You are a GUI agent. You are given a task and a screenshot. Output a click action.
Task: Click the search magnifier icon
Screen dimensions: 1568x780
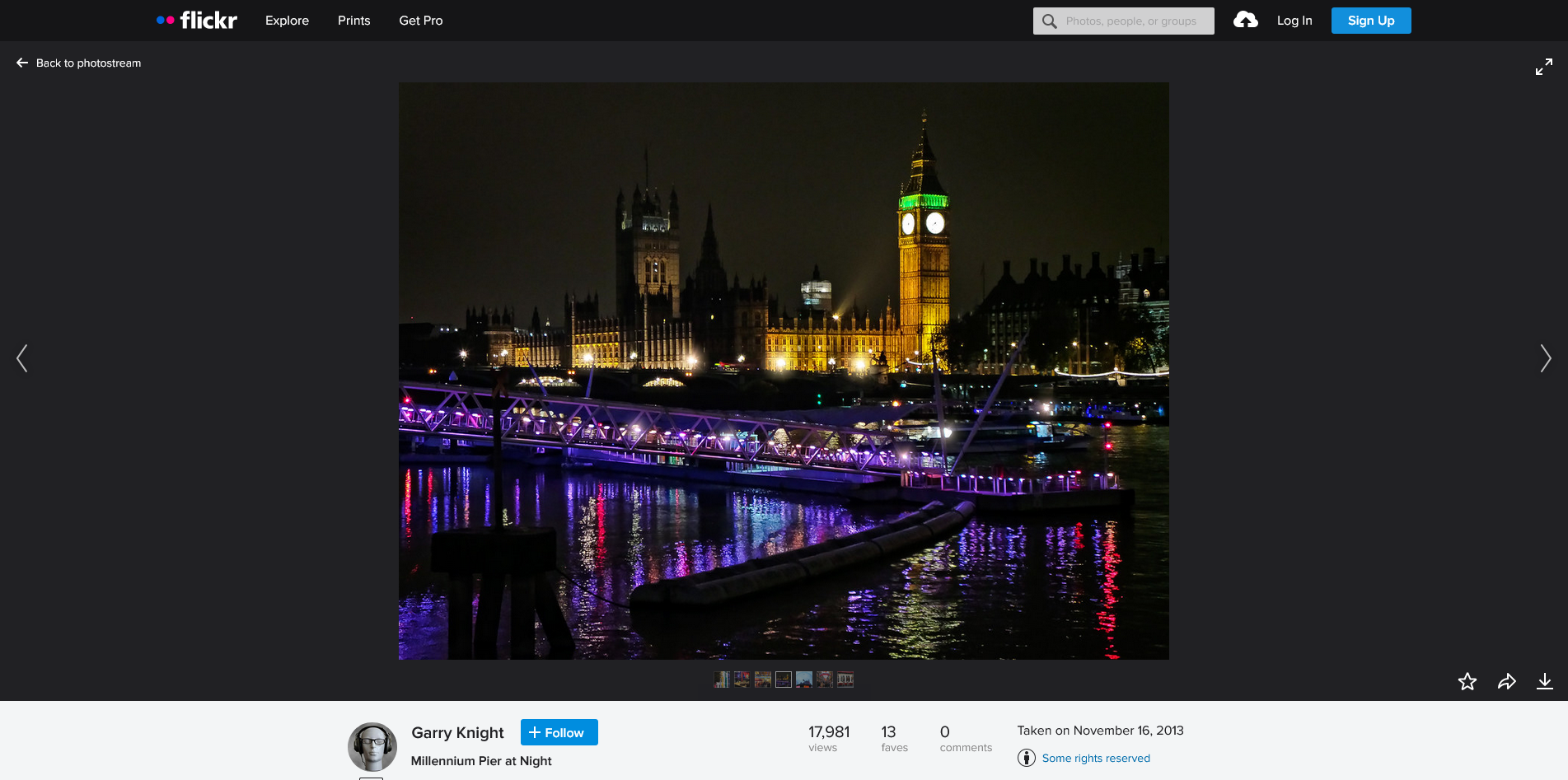click(x=1049, y=21)
